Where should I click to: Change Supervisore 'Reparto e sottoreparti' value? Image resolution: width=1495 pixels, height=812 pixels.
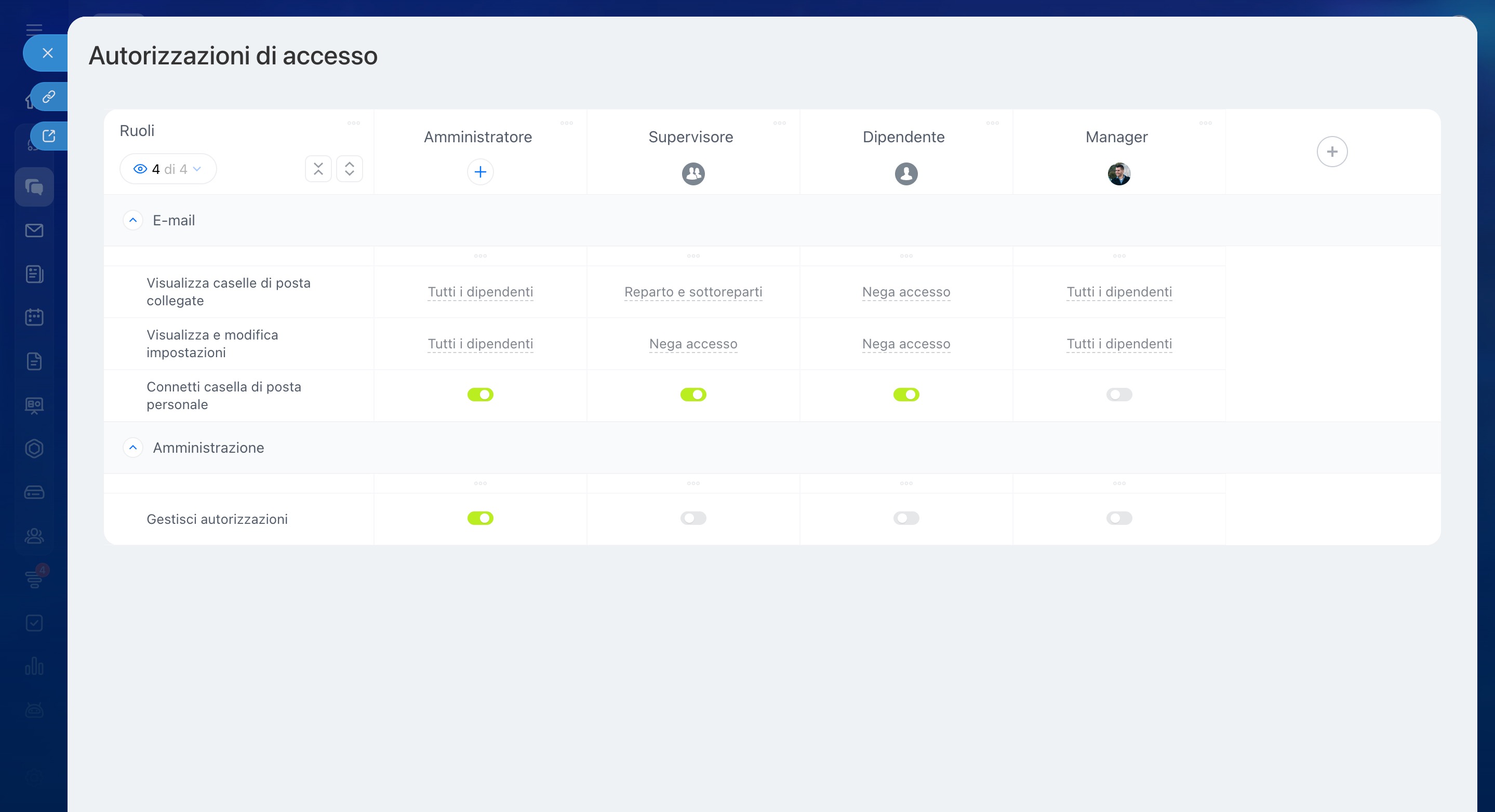pyautogui.click(x=693, y=292)
